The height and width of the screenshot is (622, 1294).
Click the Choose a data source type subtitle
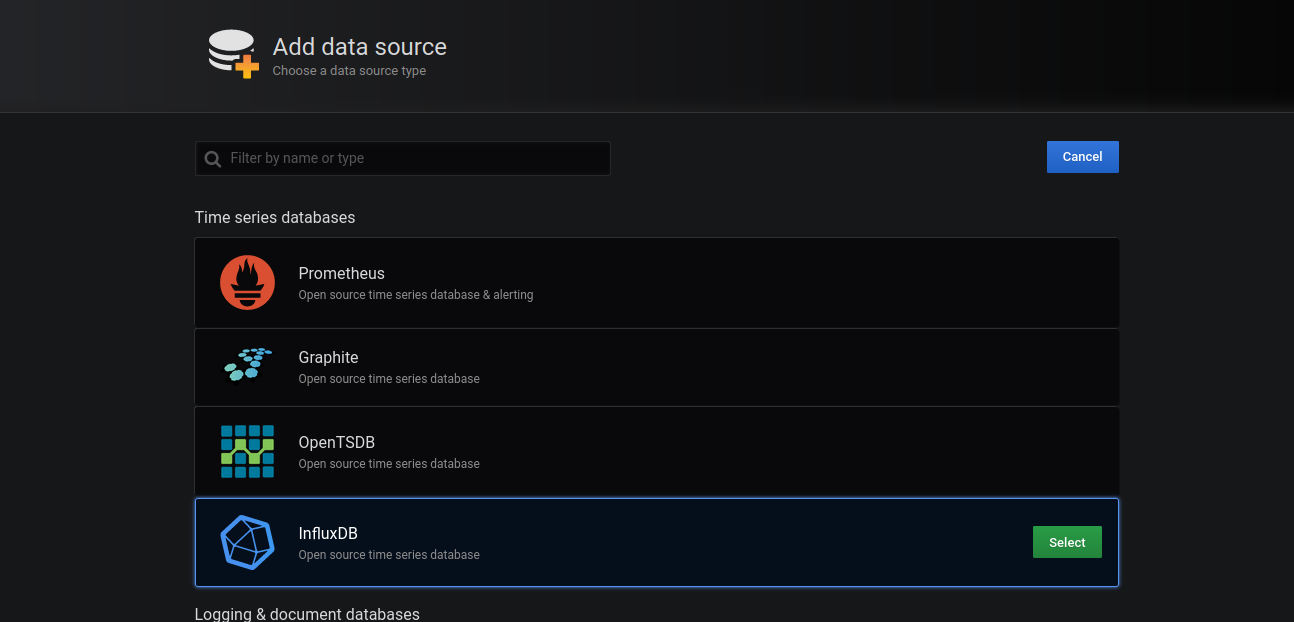[349, 71]
